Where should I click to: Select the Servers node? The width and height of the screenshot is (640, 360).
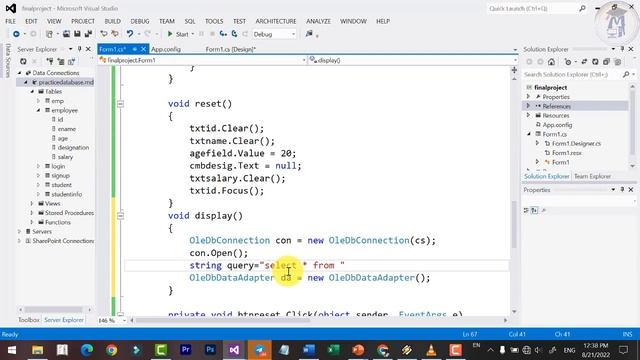(x=42, y=231)
